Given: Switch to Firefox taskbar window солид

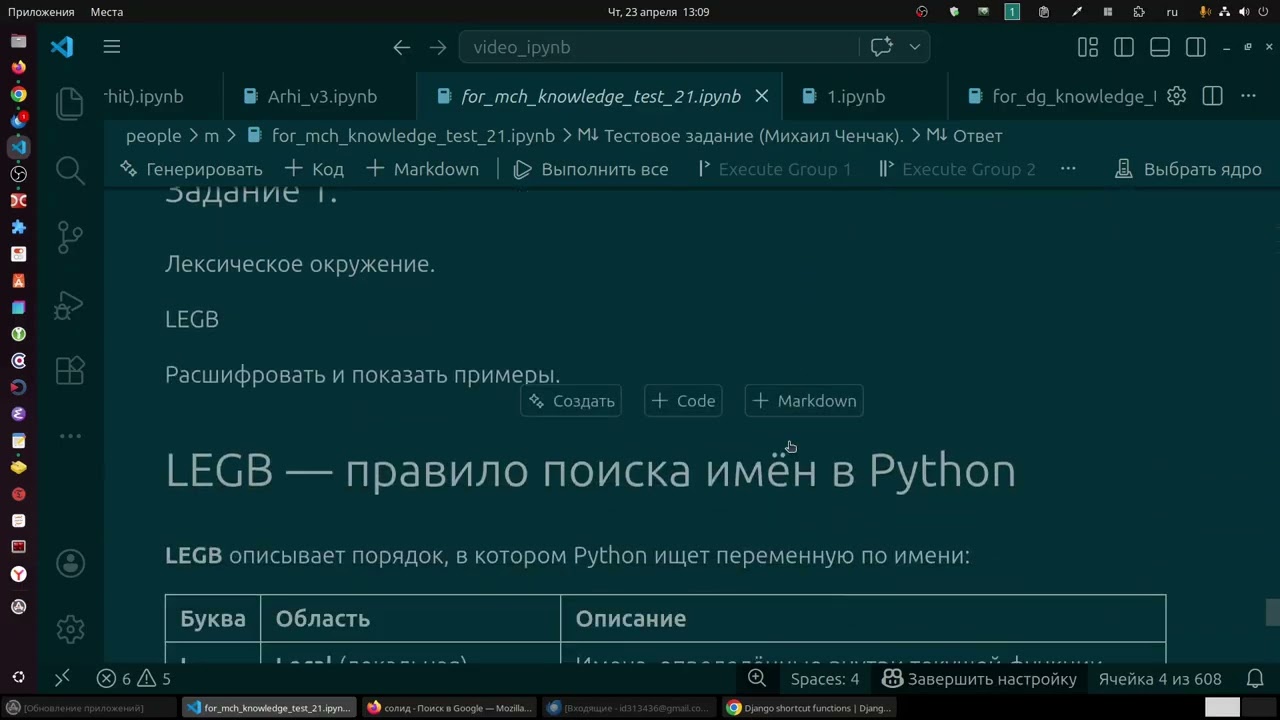Looking at the screenshot, I should 449,707.
